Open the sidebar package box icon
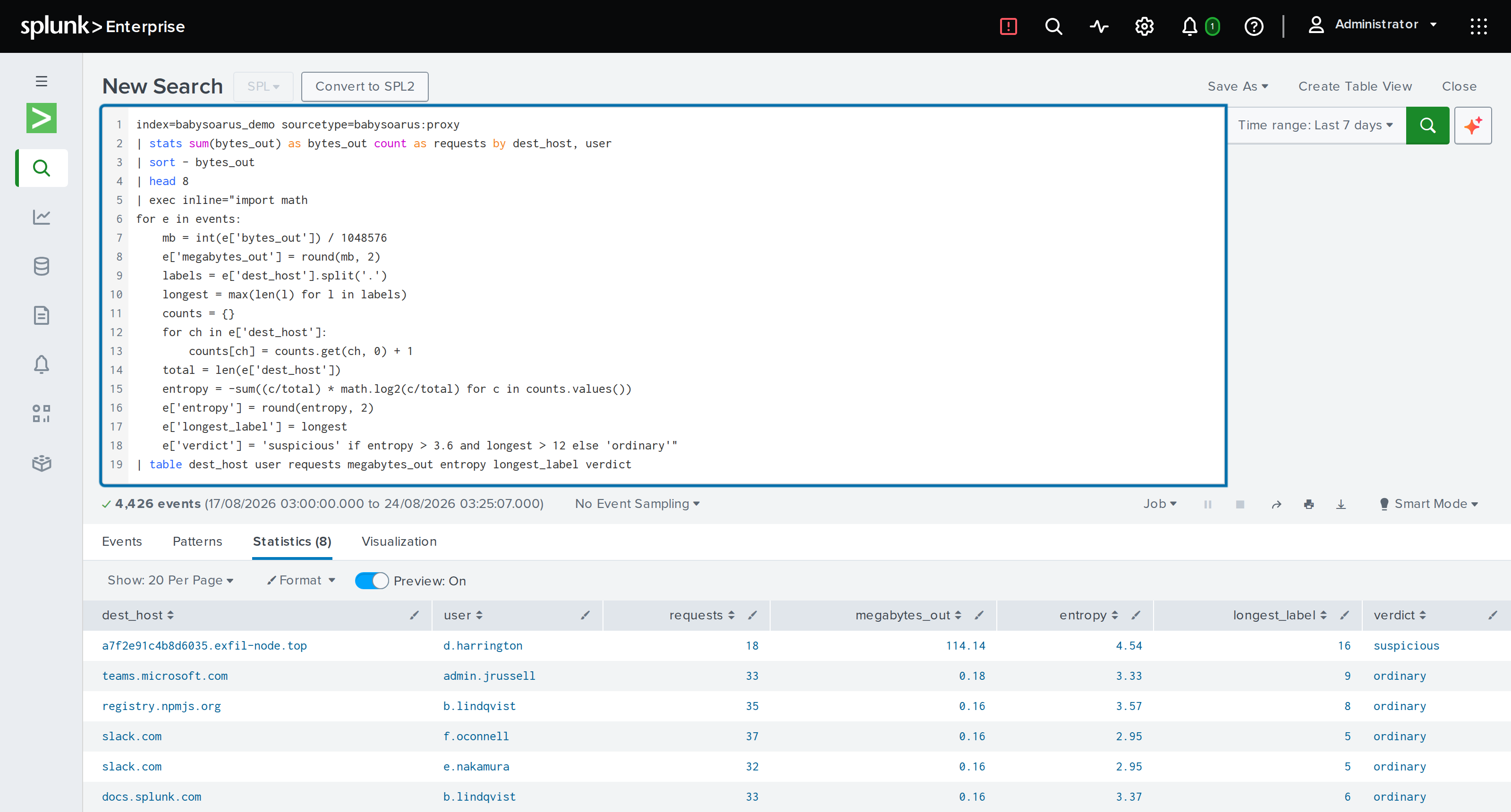Screen dimensions: 1511x812 click(x=41, y=463)
